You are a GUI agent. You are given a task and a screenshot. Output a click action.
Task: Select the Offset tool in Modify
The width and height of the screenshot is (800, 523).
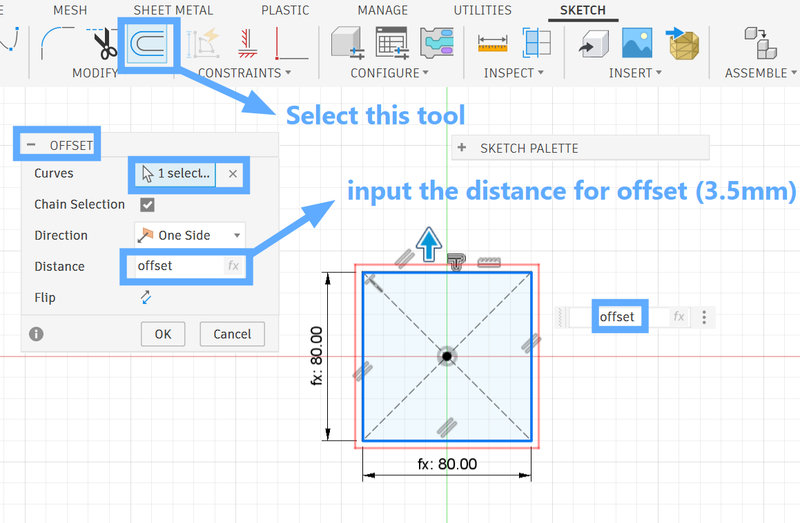pyautogui.click(x=147, y=43)
